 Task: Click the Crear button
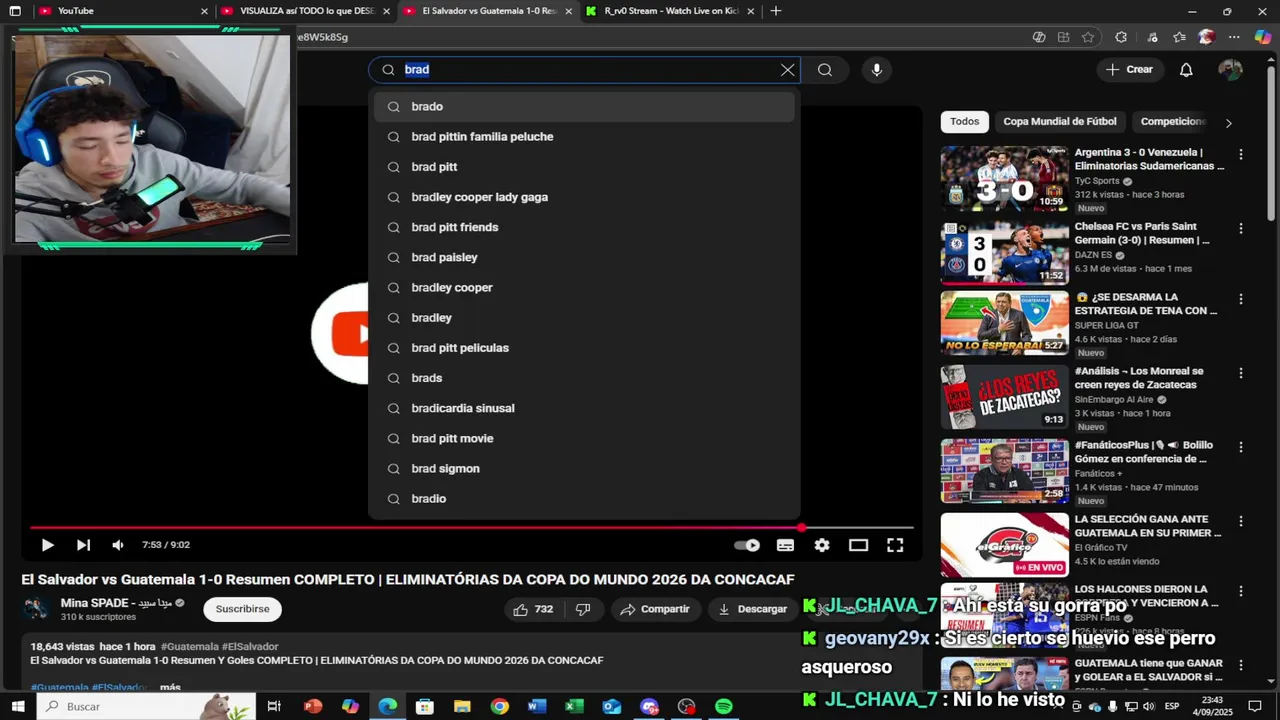(x=1130, y=70)
